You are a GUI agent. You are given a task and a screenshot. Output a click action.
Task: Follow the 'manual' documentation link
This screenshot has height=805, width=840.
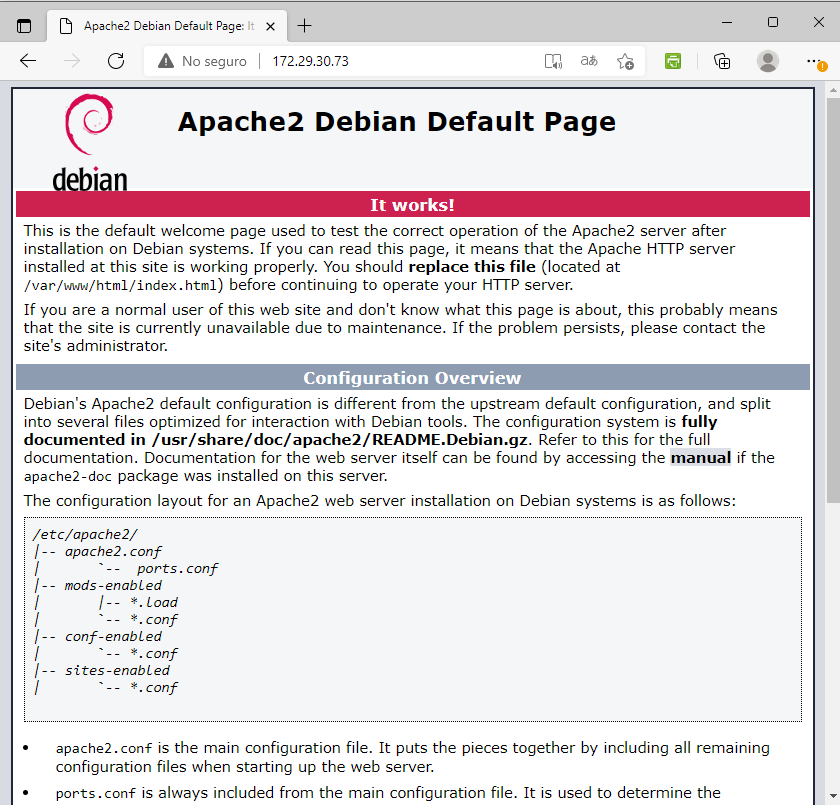[x=701, y=457]
